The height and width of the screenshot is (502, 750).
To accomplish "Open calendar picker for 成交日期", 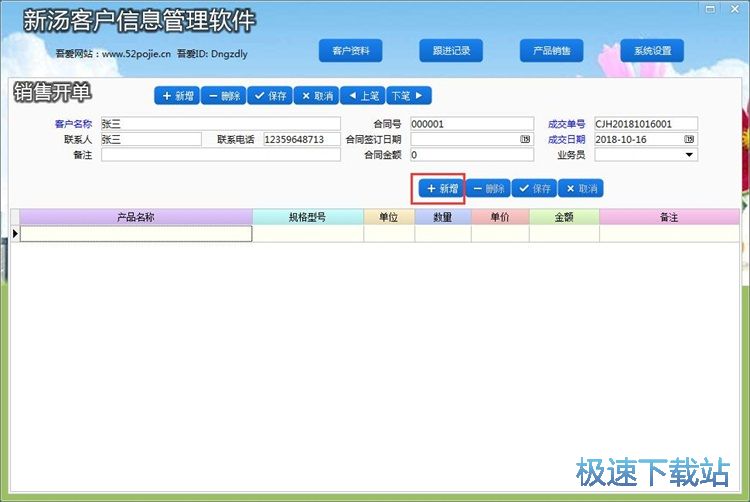I will point(689,139).
